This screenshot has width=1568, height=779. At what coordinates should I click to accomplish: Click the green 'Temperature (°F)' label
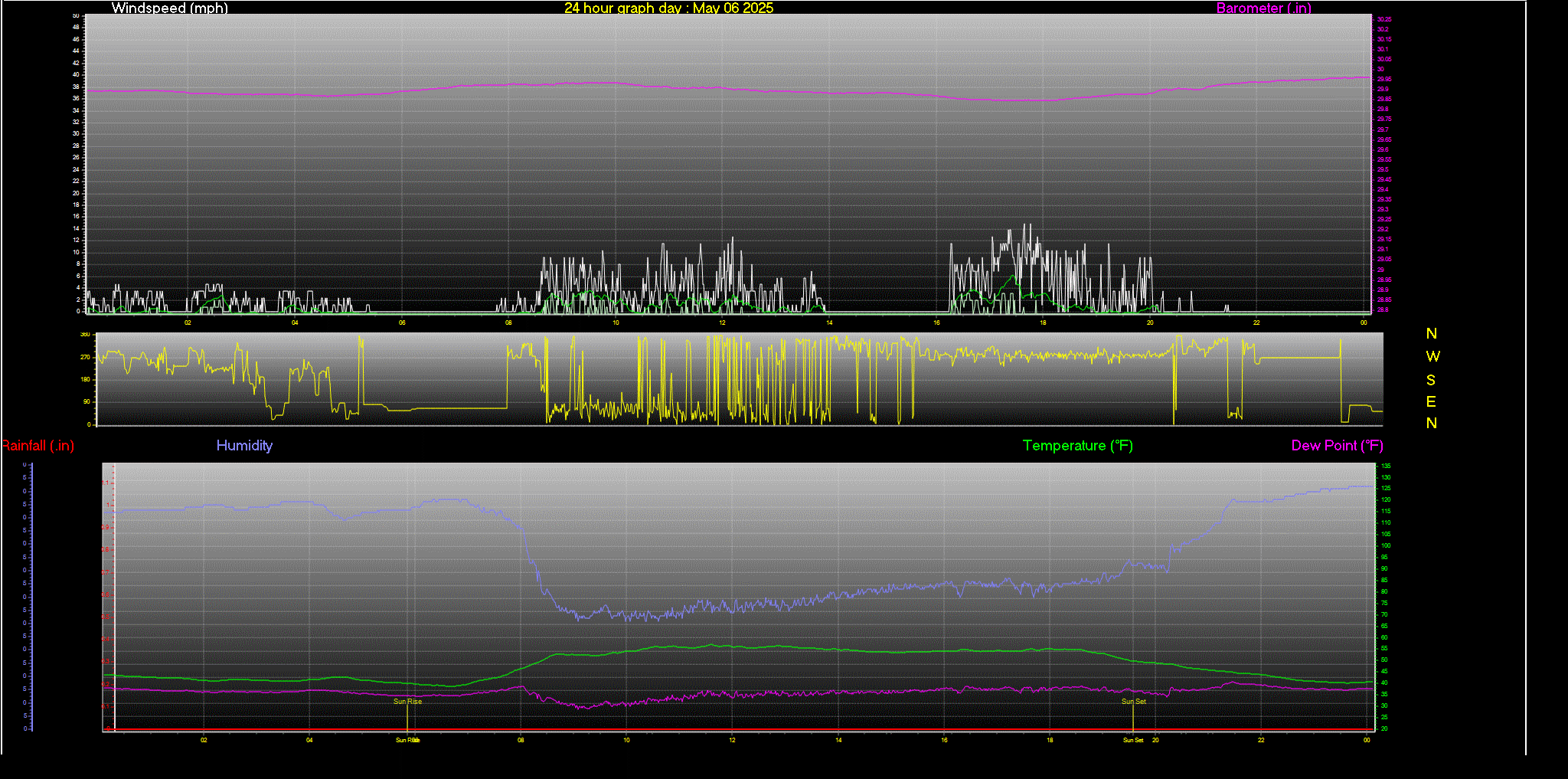1077,446
